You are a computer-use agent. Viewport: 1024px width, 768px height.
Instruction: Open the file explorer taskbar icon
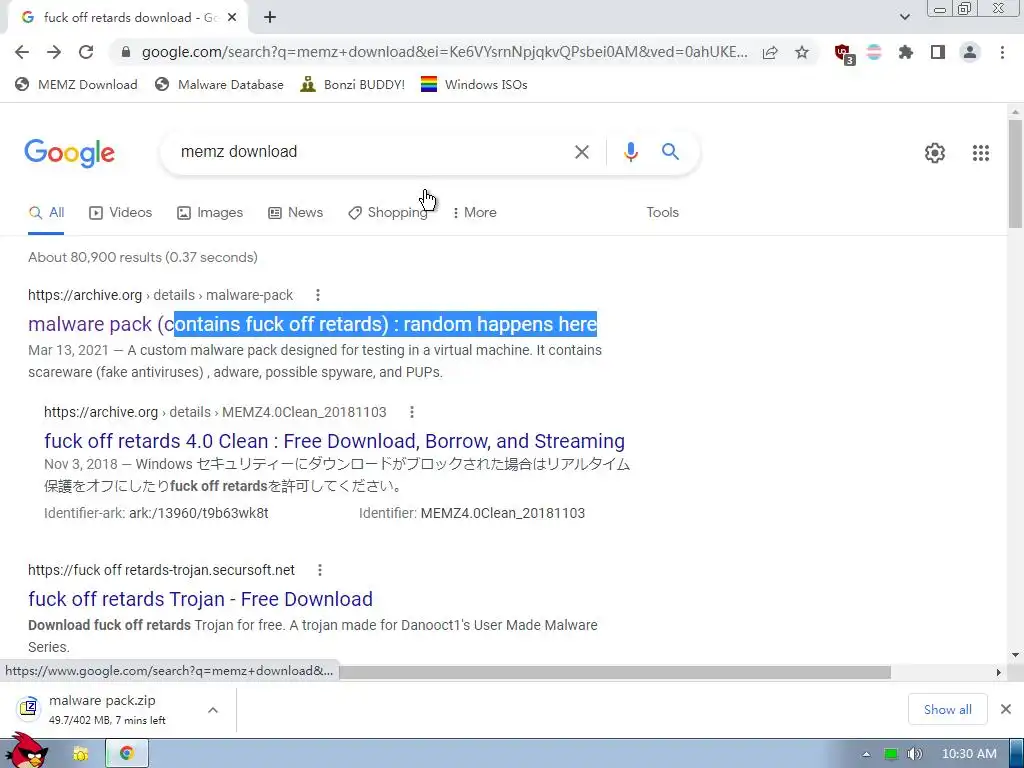[x=80, y=754]
